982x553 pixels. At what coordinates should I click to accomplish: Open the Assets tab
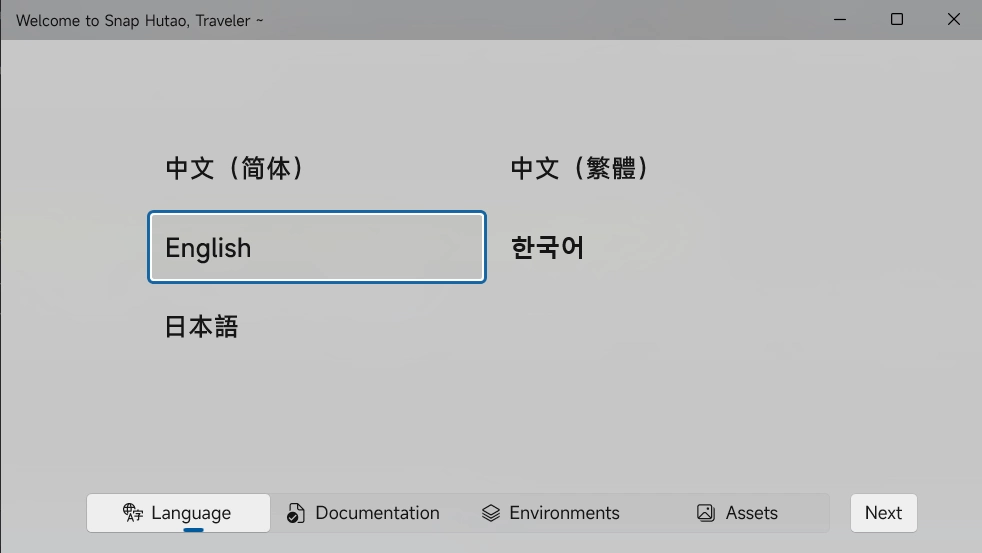(736, 513)
